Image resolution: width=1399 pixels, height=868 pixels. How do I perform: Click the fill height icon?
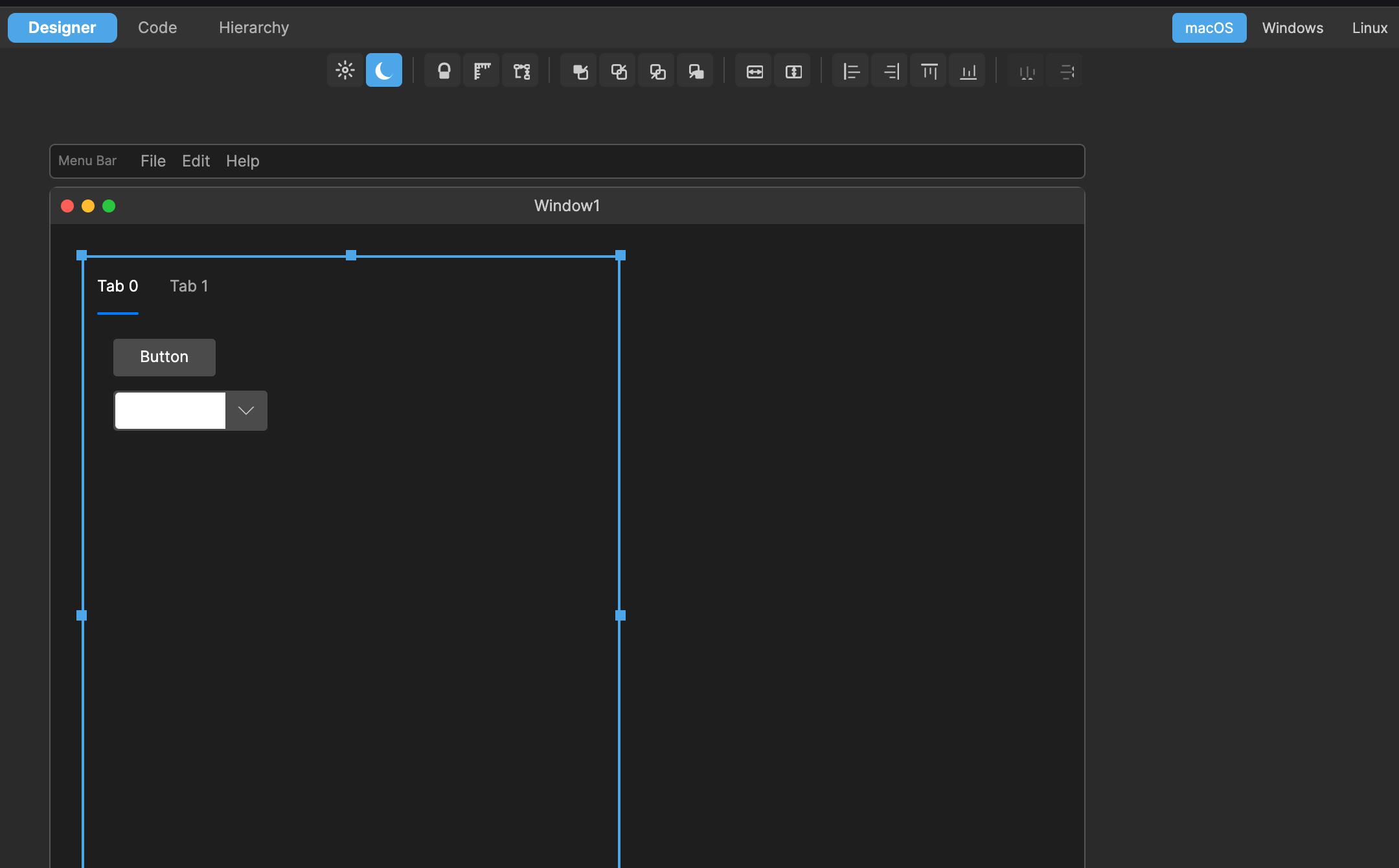pyautogui.click(x=793, y=71)
